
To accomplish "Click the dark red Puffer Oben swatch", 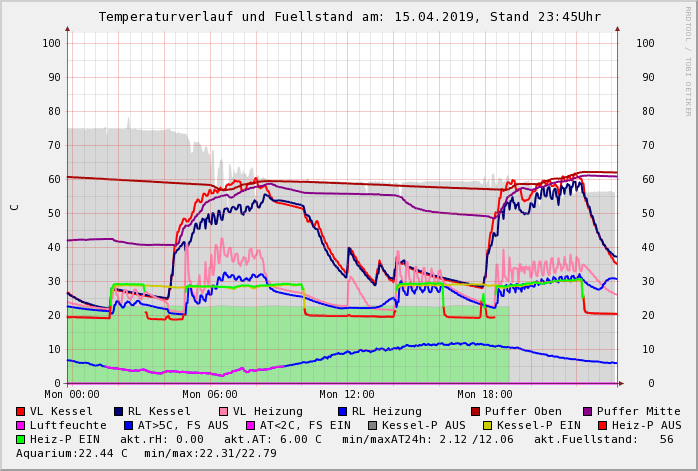I will point(475,412).
